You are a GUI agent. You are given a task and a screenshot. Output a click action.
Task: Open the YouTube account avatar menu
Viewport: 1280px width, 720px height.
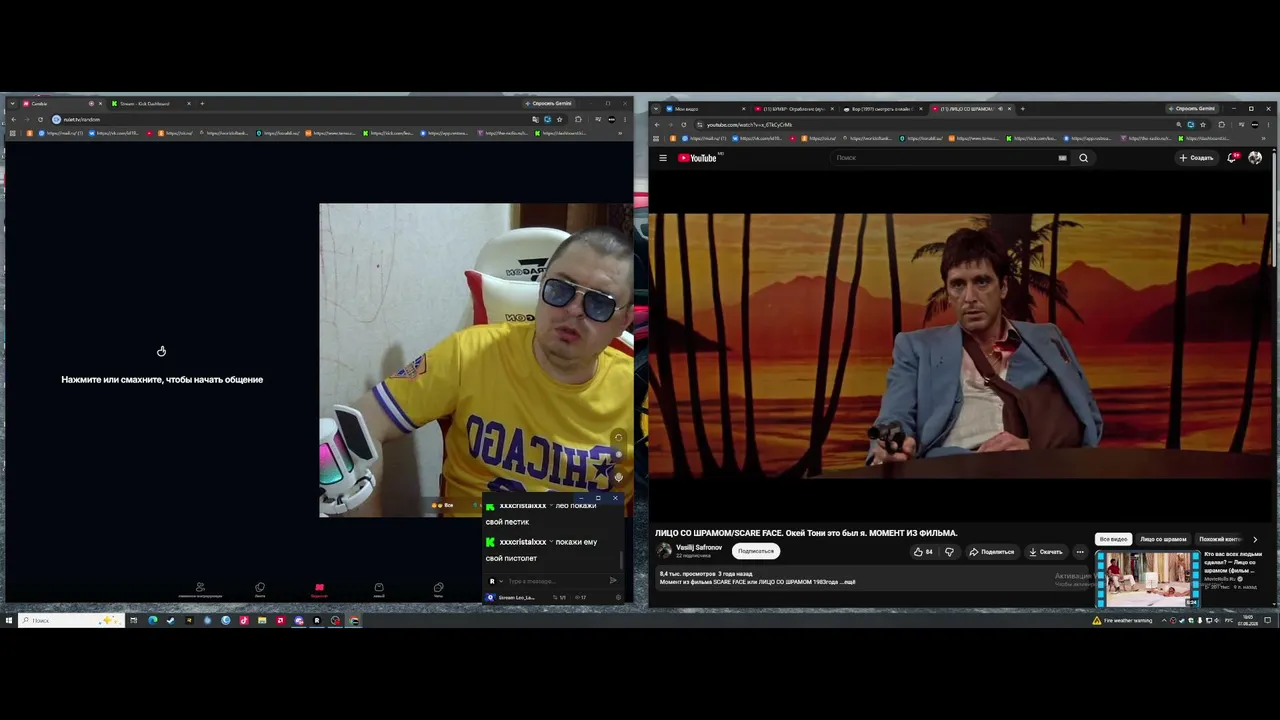coord(1255,158)
